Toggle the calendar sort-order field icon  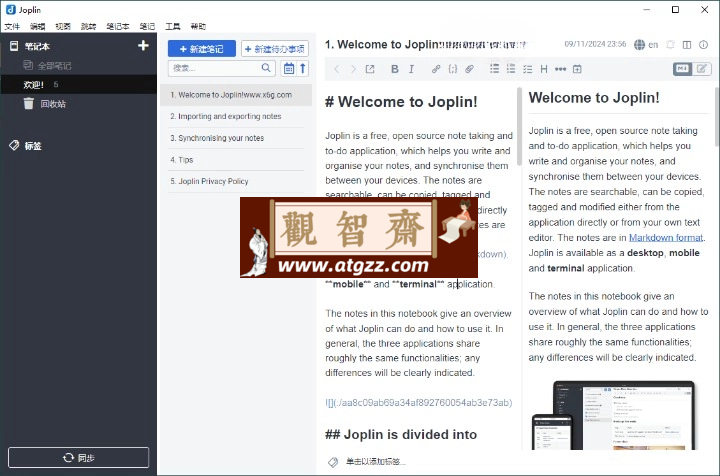coord(288,68)
